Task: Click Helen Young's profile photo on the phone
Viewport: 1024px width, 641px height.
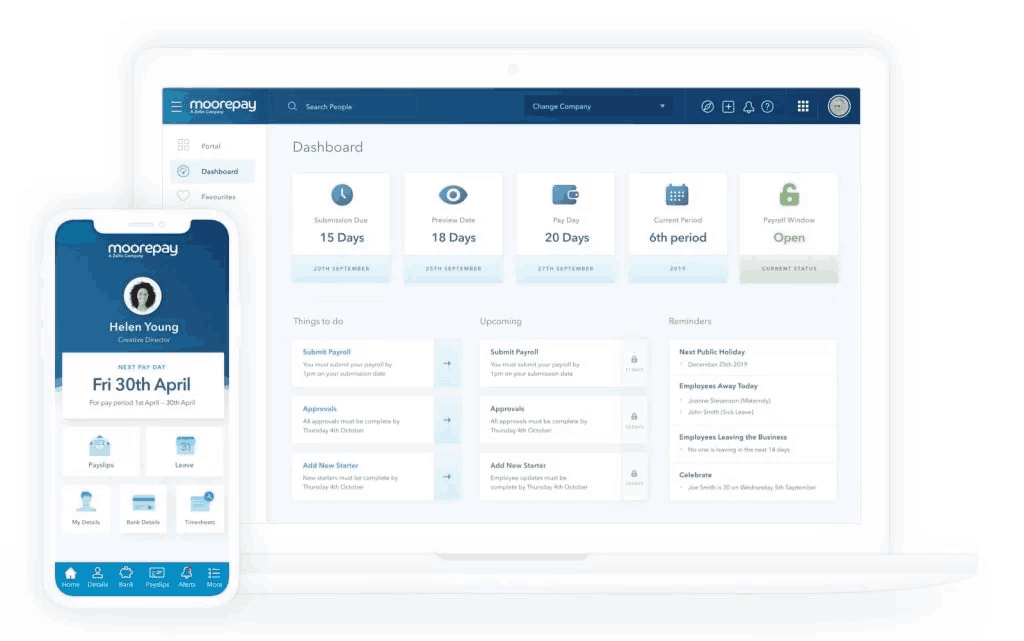Action: point(142,296)
